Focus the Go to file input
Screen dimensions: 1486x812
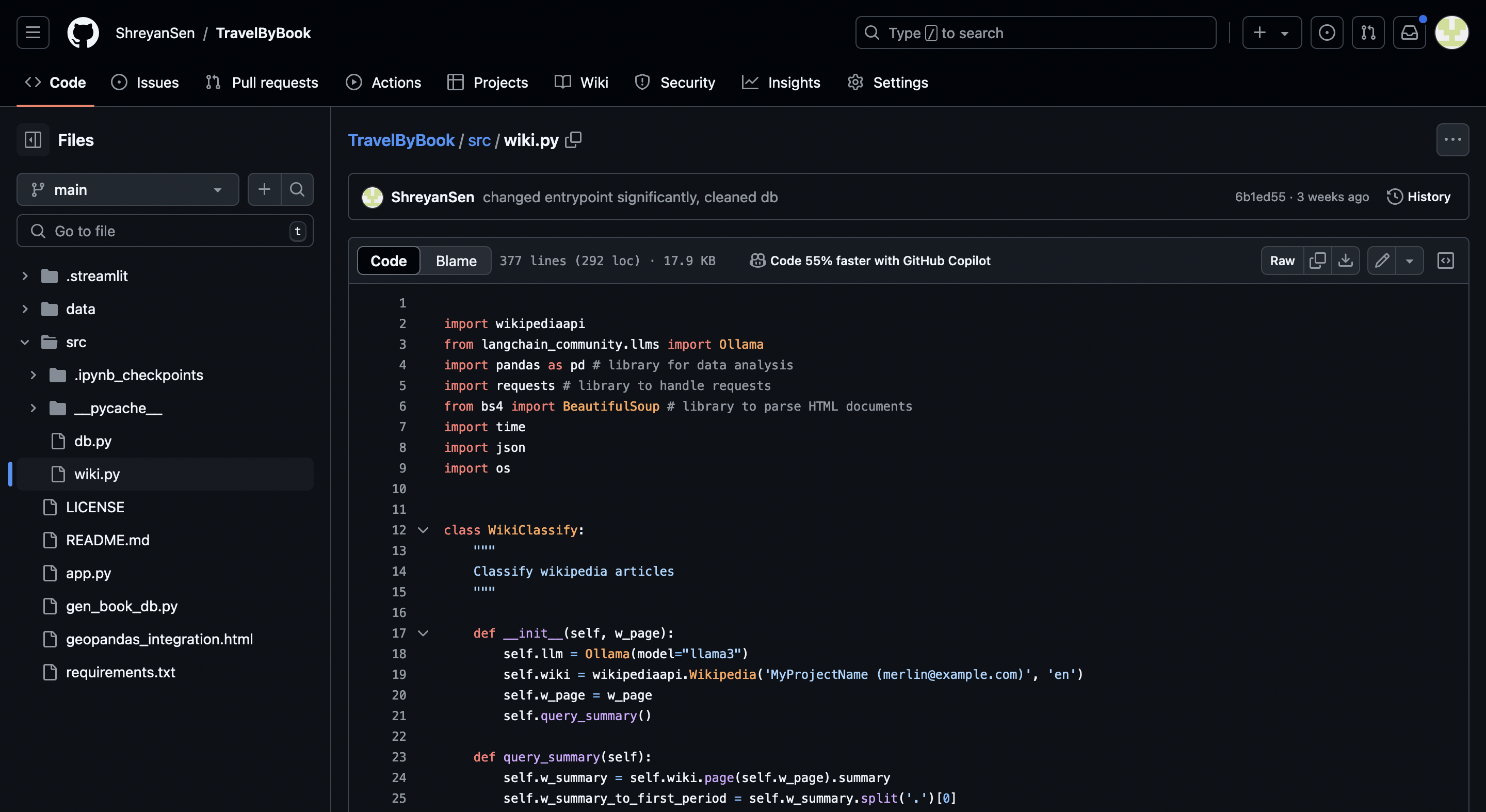point(165,231)
